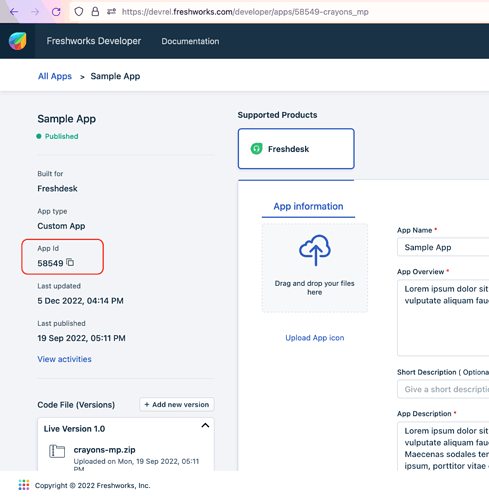The image size is (489, 500).
Task: Click the crayons-mp.zip file icon
Action: 57,451
